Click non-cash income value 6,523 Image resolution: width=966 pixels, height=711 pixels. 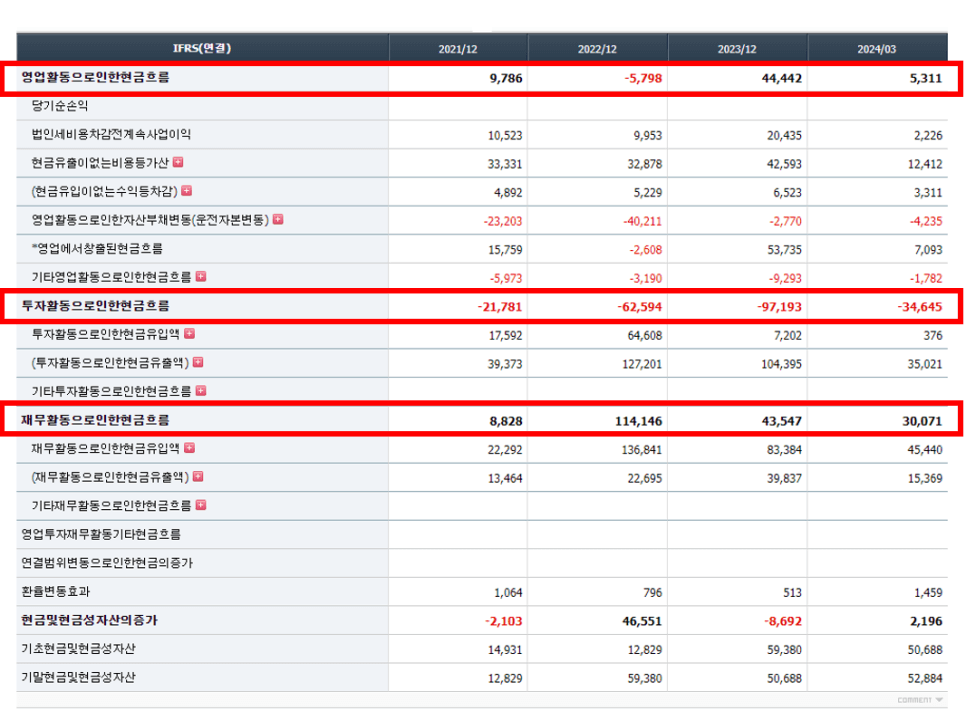787,193
